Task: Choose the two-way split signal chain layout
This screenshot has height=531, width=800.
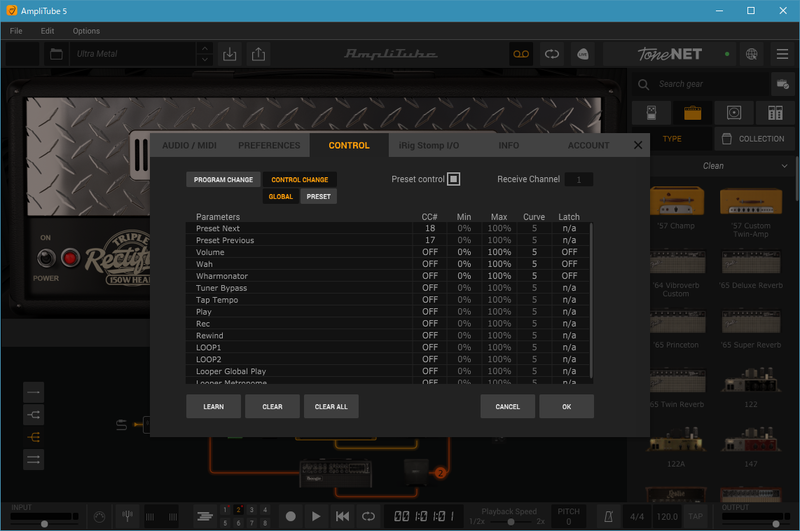Action: (34, 415)
